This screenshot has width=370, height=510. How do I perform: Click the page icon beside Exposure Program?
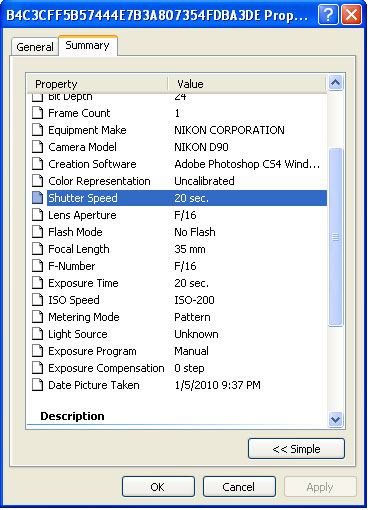tap(38, 351)
